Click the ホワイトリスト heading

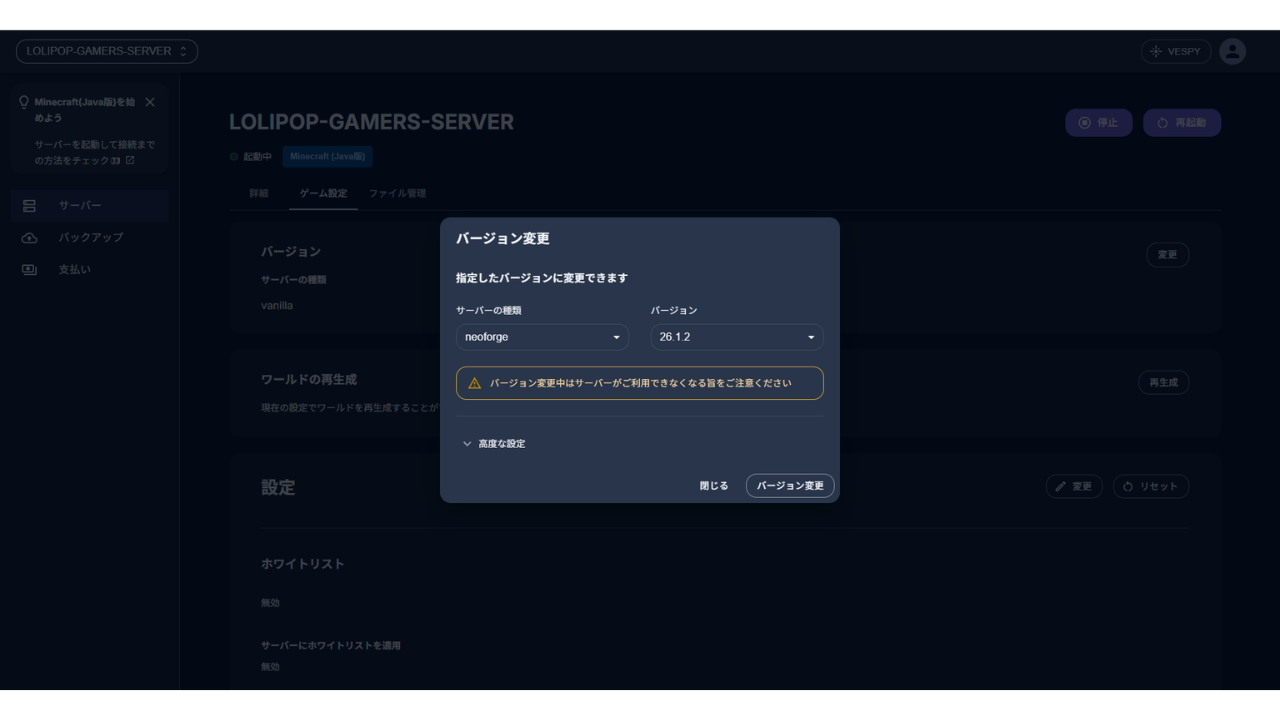click(x=302, y=564)
